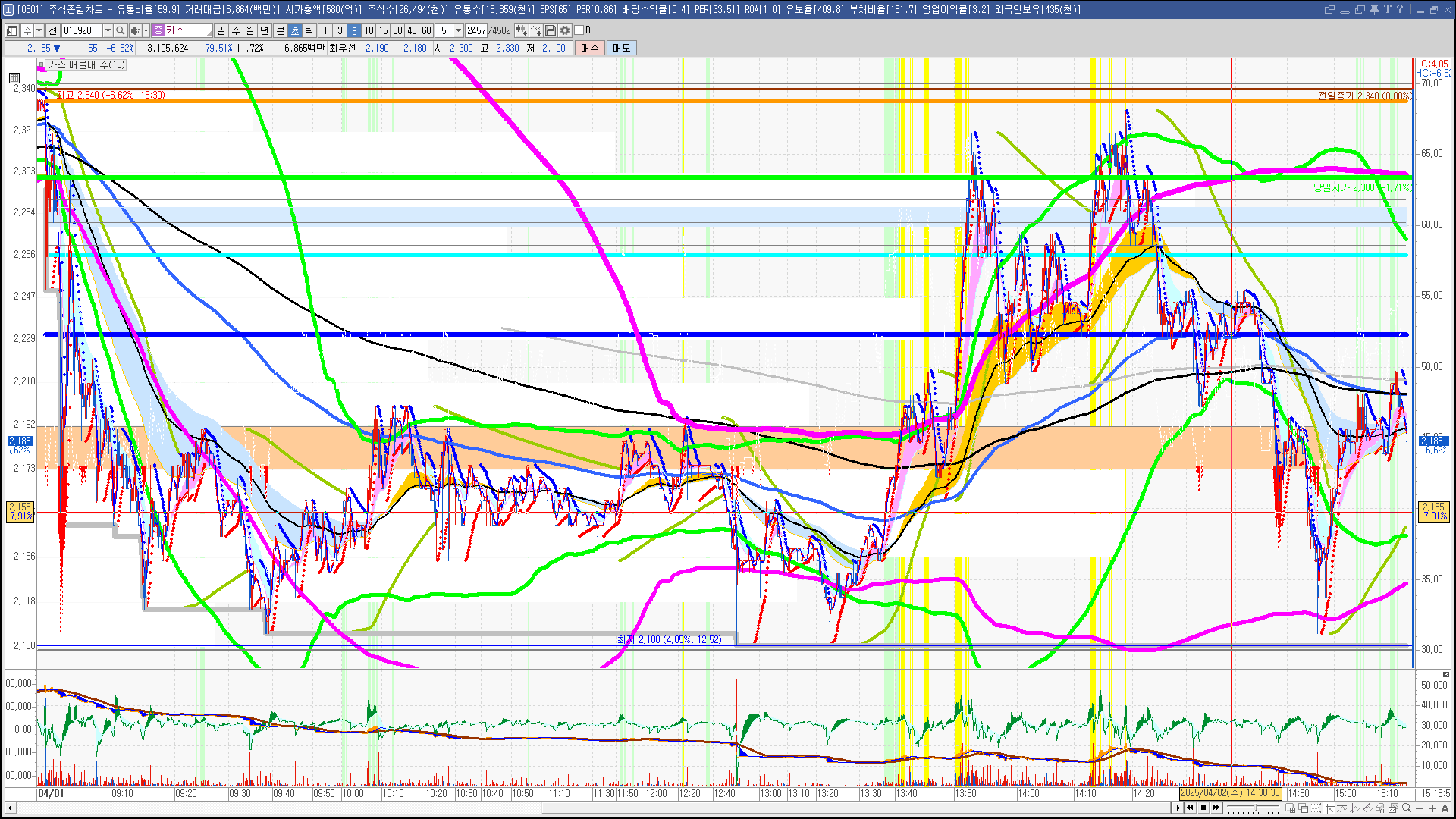Click the zoom-in plus icon
1456x819 pixels.
pos(1432,808)
